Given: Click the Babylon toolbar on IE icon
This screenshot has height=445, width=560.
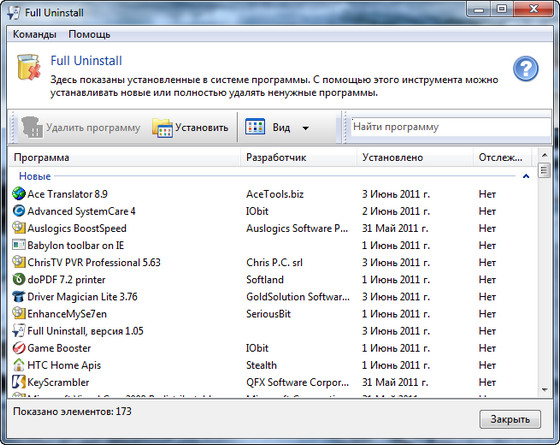Looking at the screenshot, I should point(19,245).
